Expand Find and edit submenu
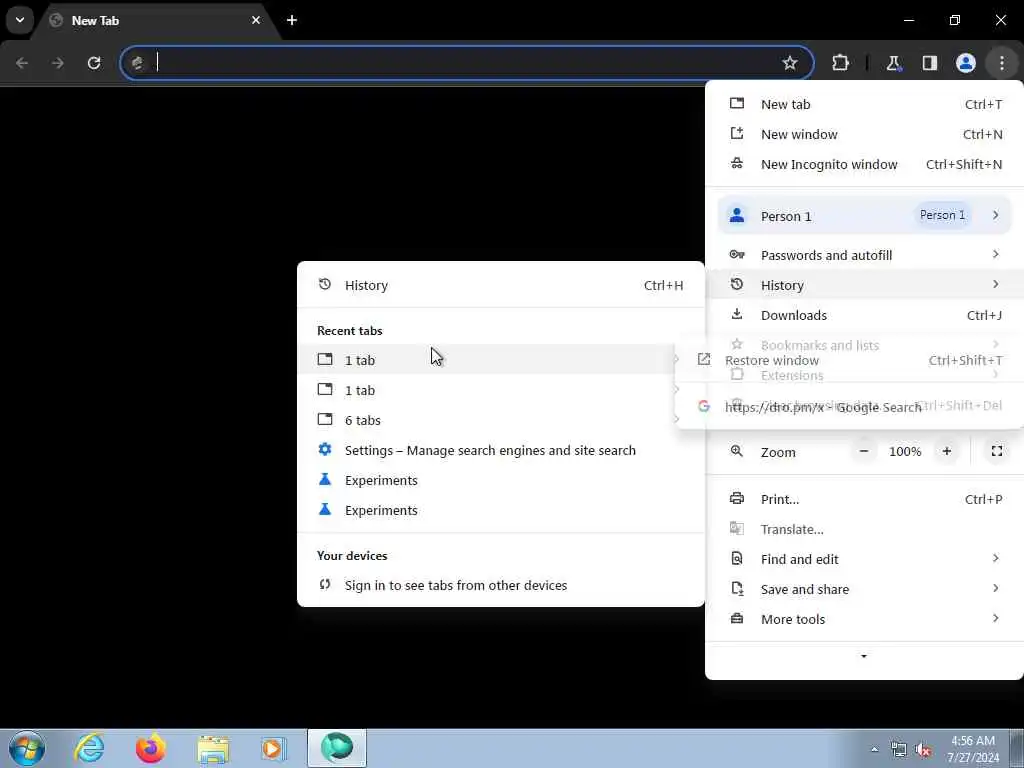Screen dimensions: 1024x768 tap(864, 560)
